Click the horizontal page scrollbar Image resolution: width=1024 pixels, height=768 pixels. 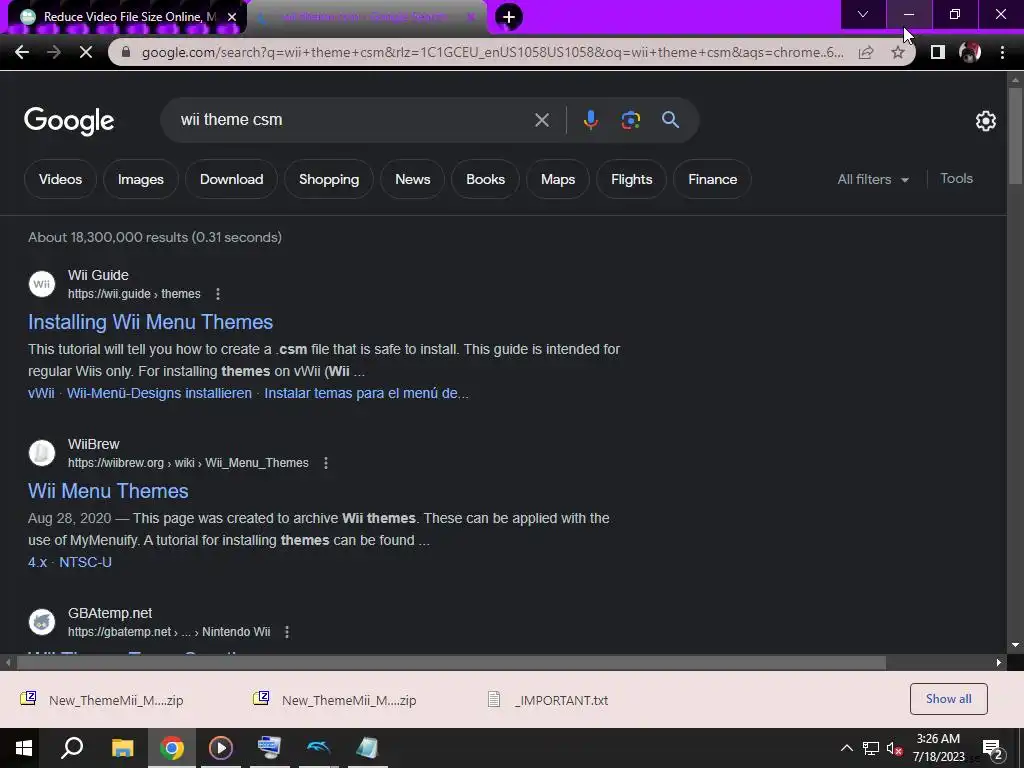[x=451, y=662]
